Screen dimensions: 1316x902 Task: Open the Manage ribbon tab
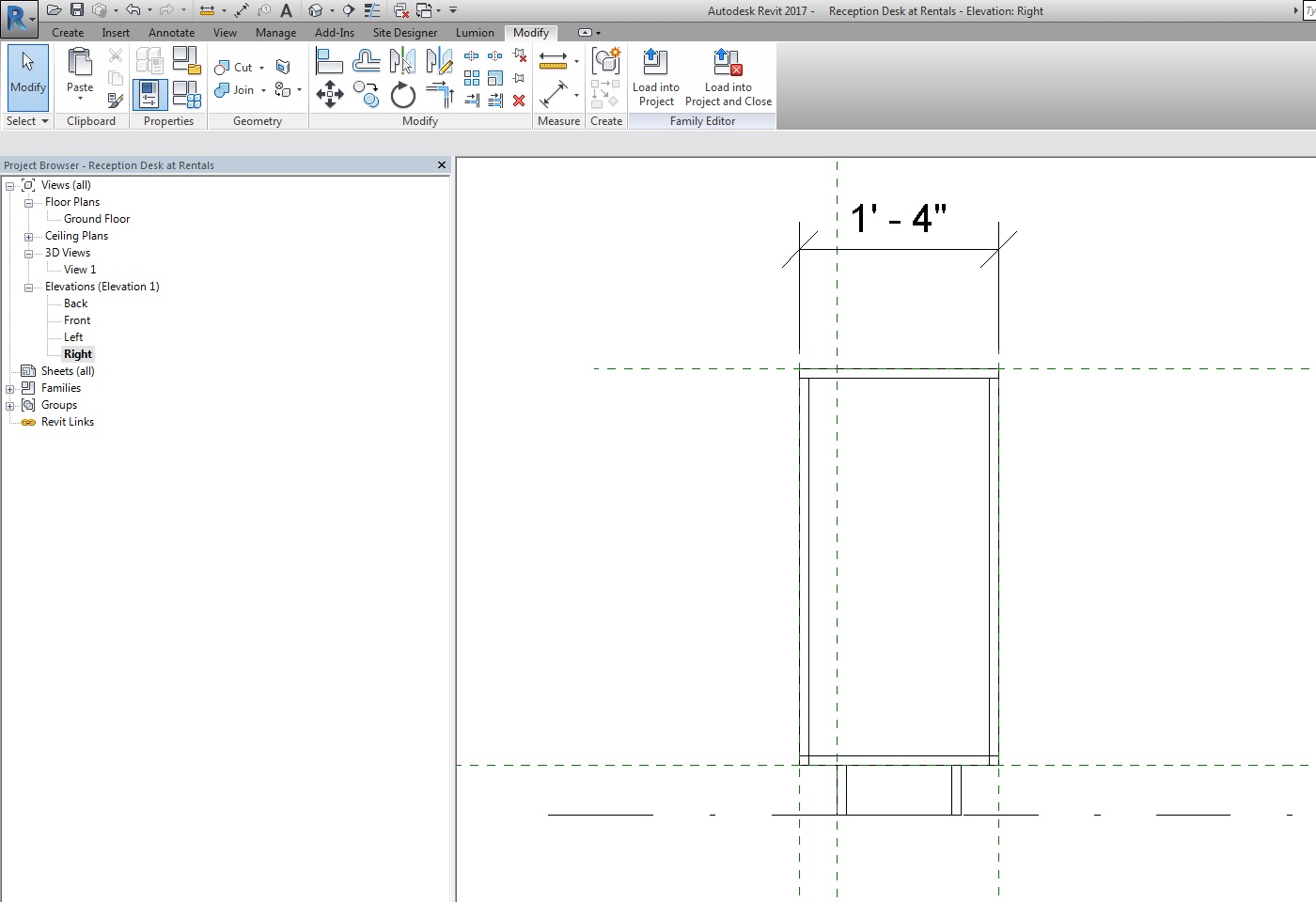click(x=275, y=33)
